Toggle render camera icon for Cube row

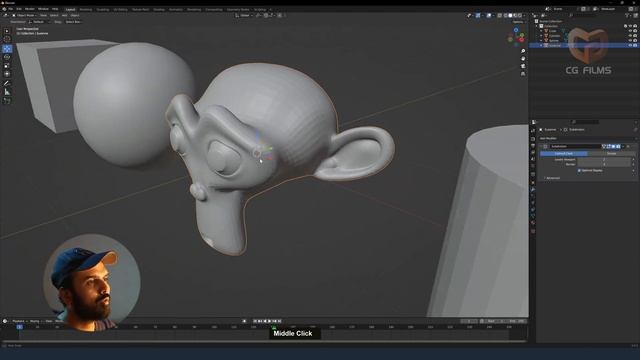635,31
